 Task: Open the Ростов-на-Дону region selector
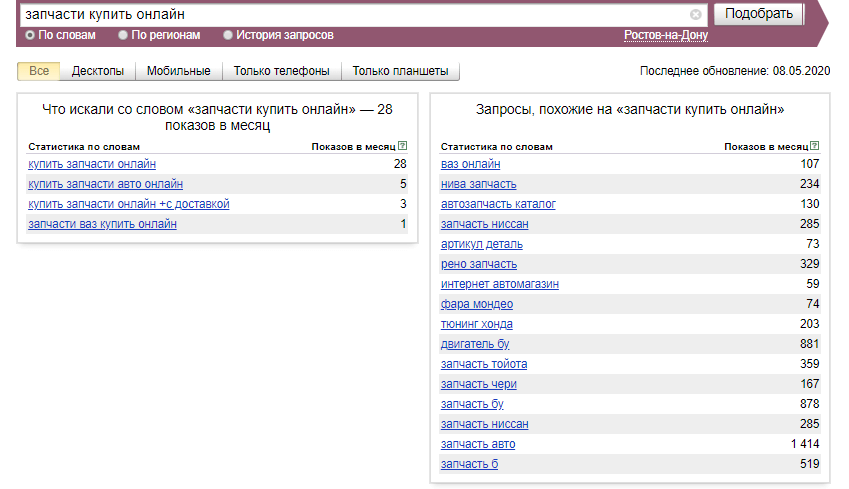(665, 35)
